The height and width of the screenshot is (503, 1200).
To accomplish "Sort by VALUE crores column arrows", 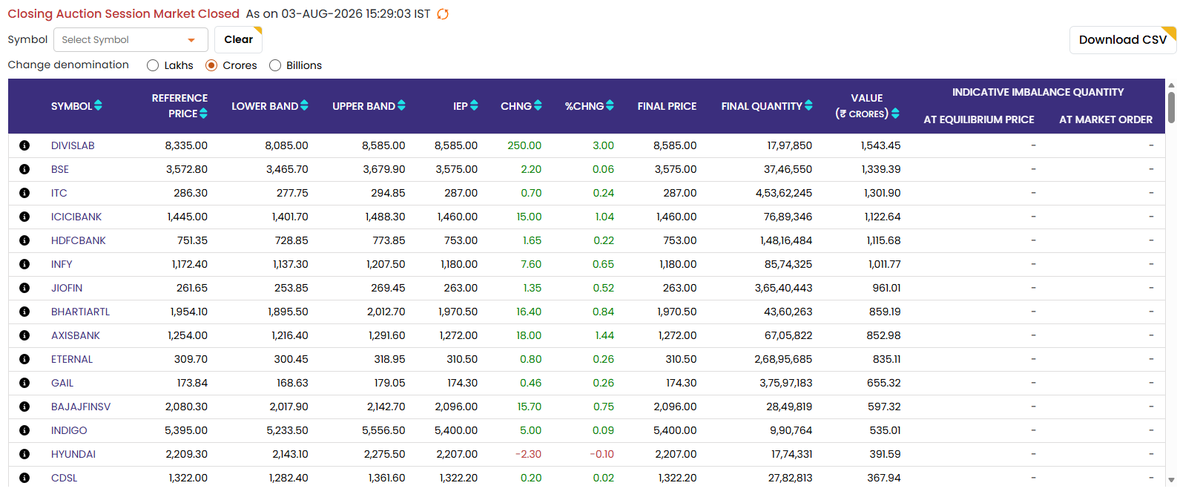I will 896,114.
